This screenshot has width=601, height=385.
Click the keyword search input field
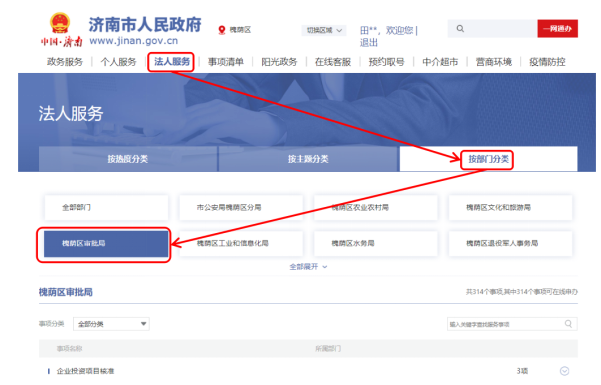505,324
